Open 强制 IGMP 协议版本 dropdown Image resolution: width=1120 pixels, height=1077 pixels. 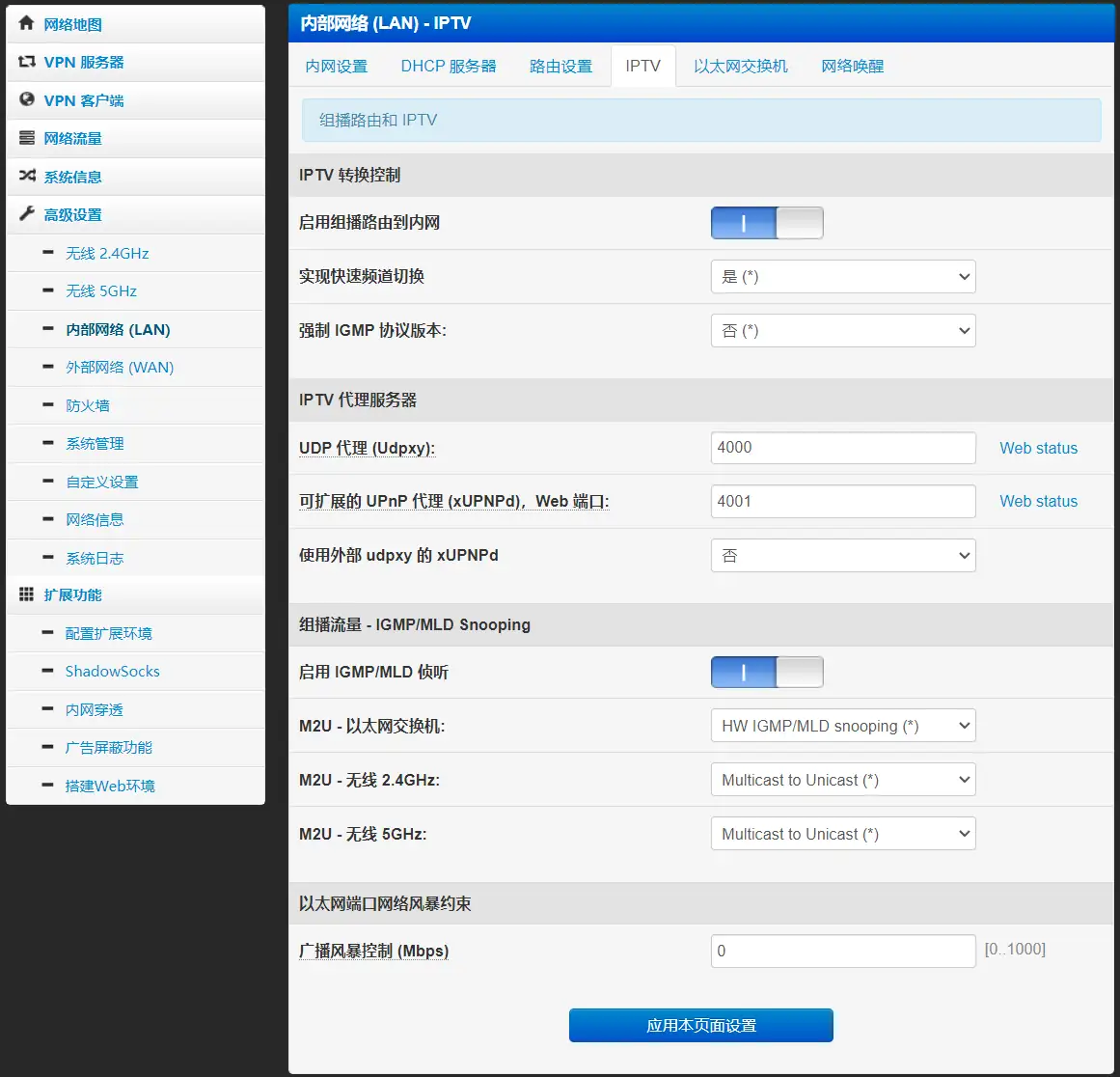point(843,330)
